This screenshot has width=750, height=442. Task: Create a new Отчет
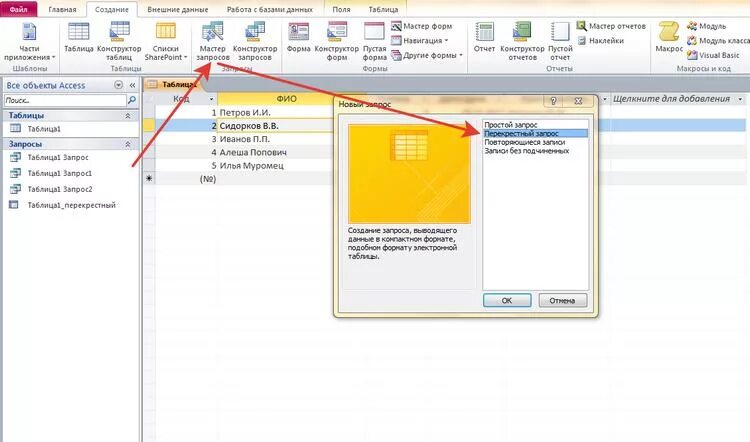click(x=484, y=37)
